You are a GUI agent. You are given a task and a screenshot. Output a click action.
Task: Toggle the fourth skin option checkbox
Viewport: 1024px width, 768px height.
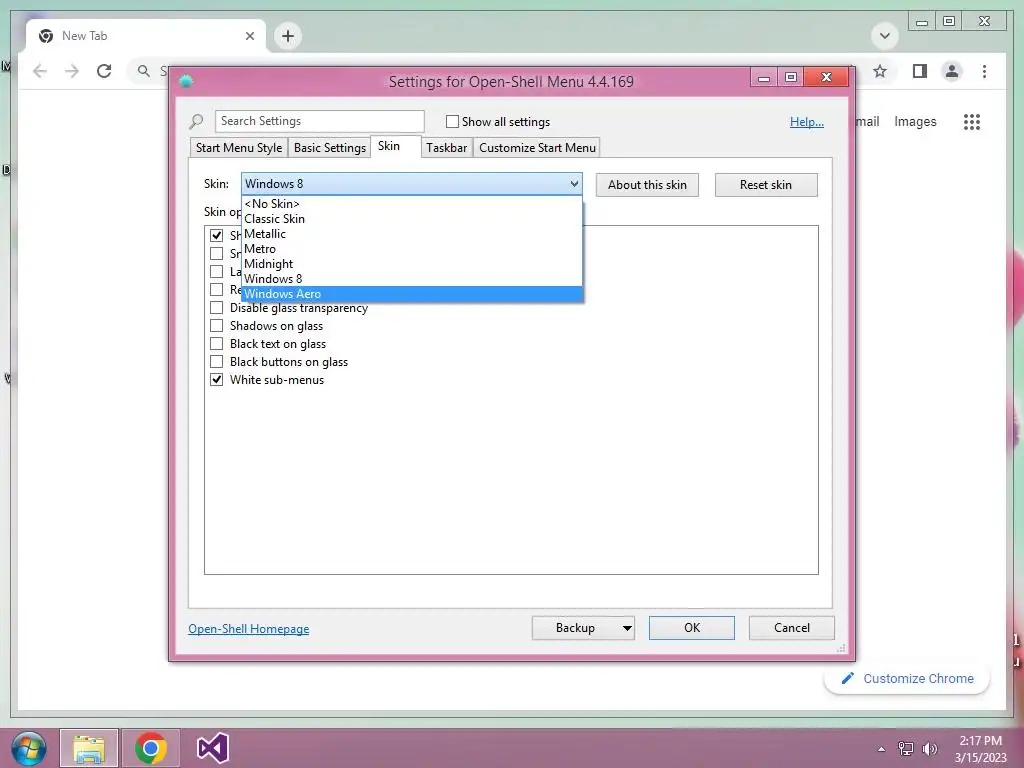(x=216, y=289)
